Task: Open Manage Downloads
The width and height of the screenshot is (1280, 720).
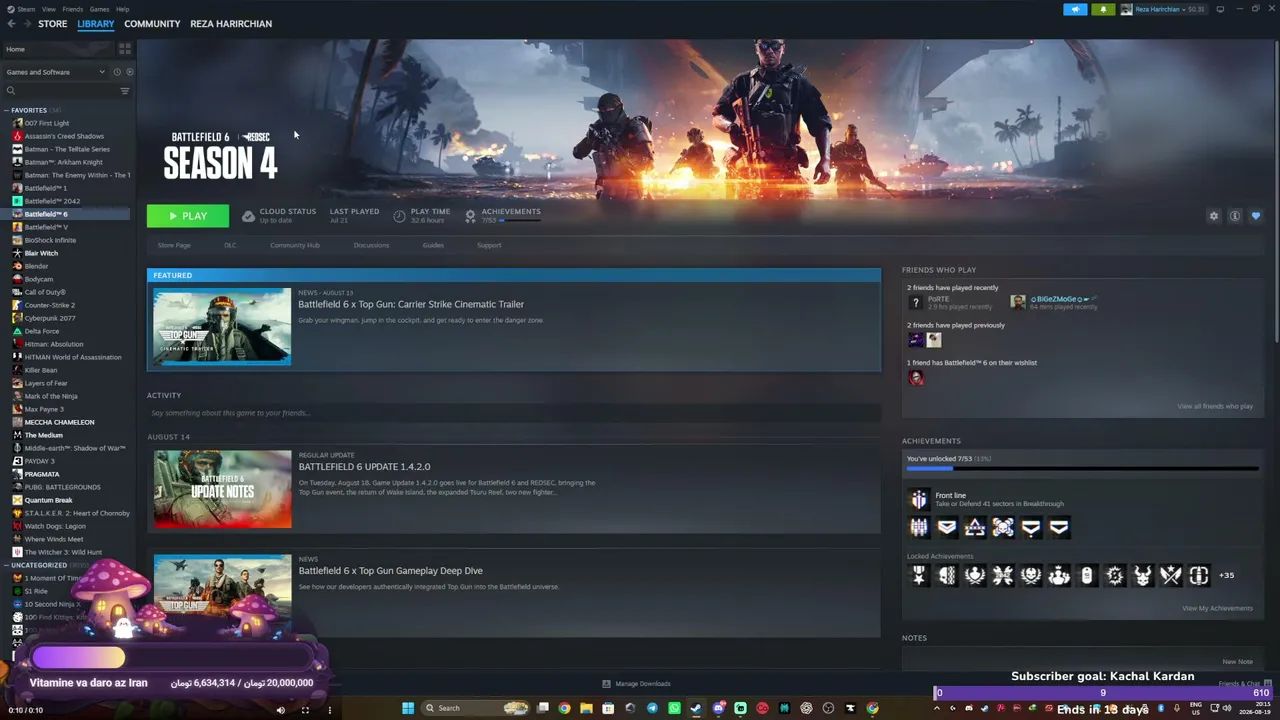Action: click(x=636, y=684)
